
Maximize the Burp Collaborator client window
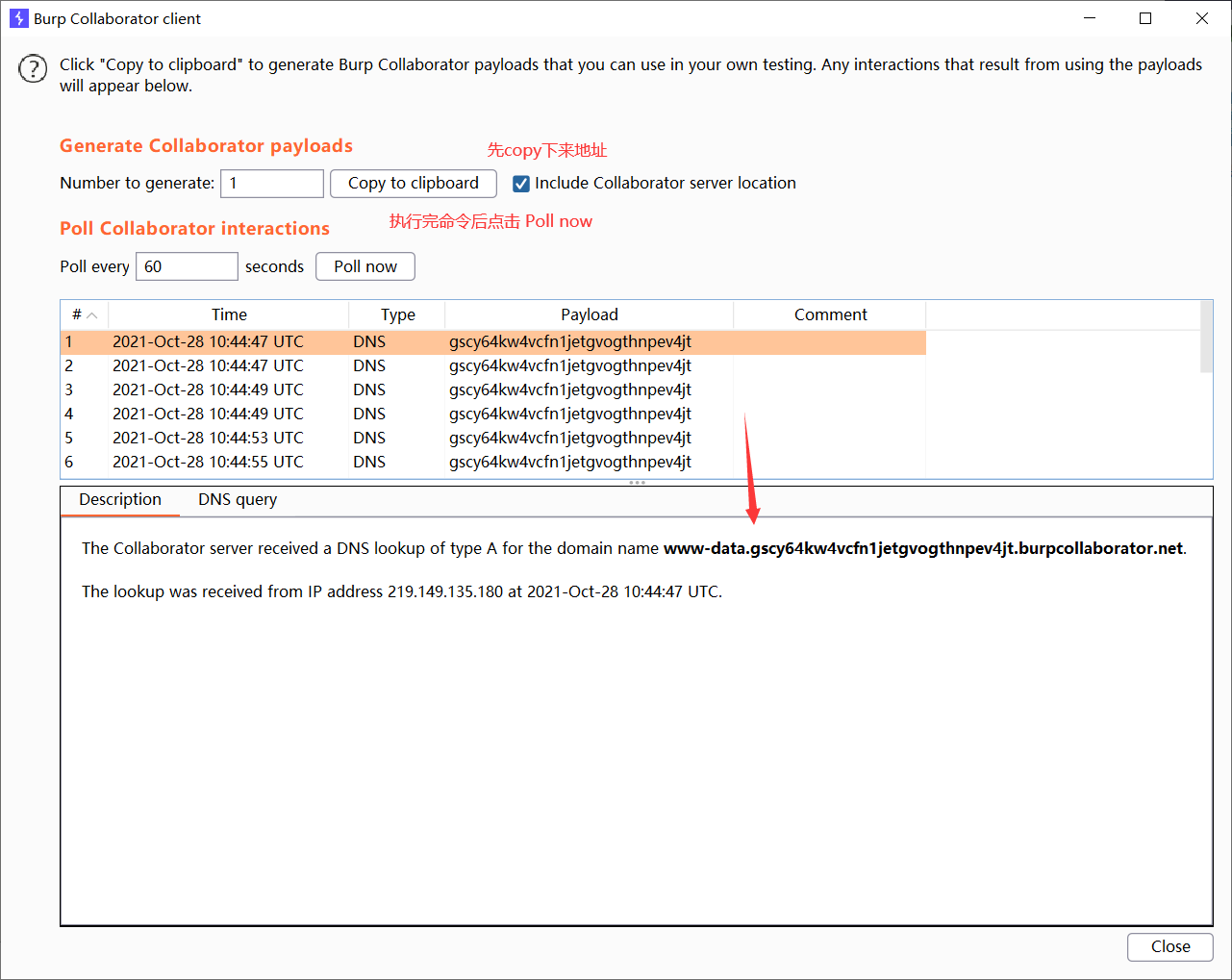pyautogui.click(x=1145, y=18)
